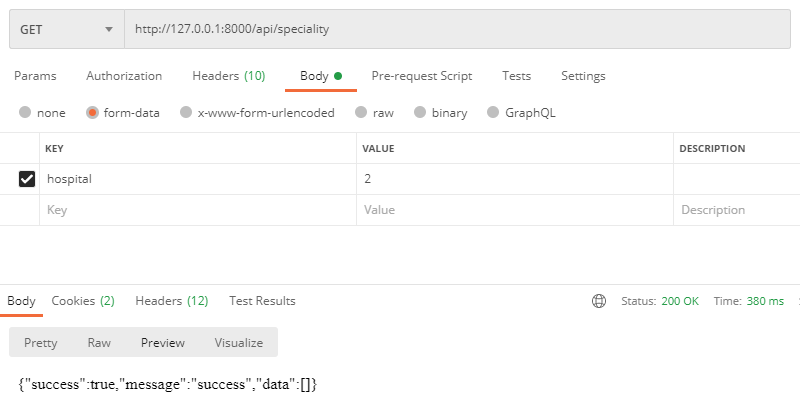Choose GraphQL body type
Screen dimensions: 800x411
click(x=521, y=113)
